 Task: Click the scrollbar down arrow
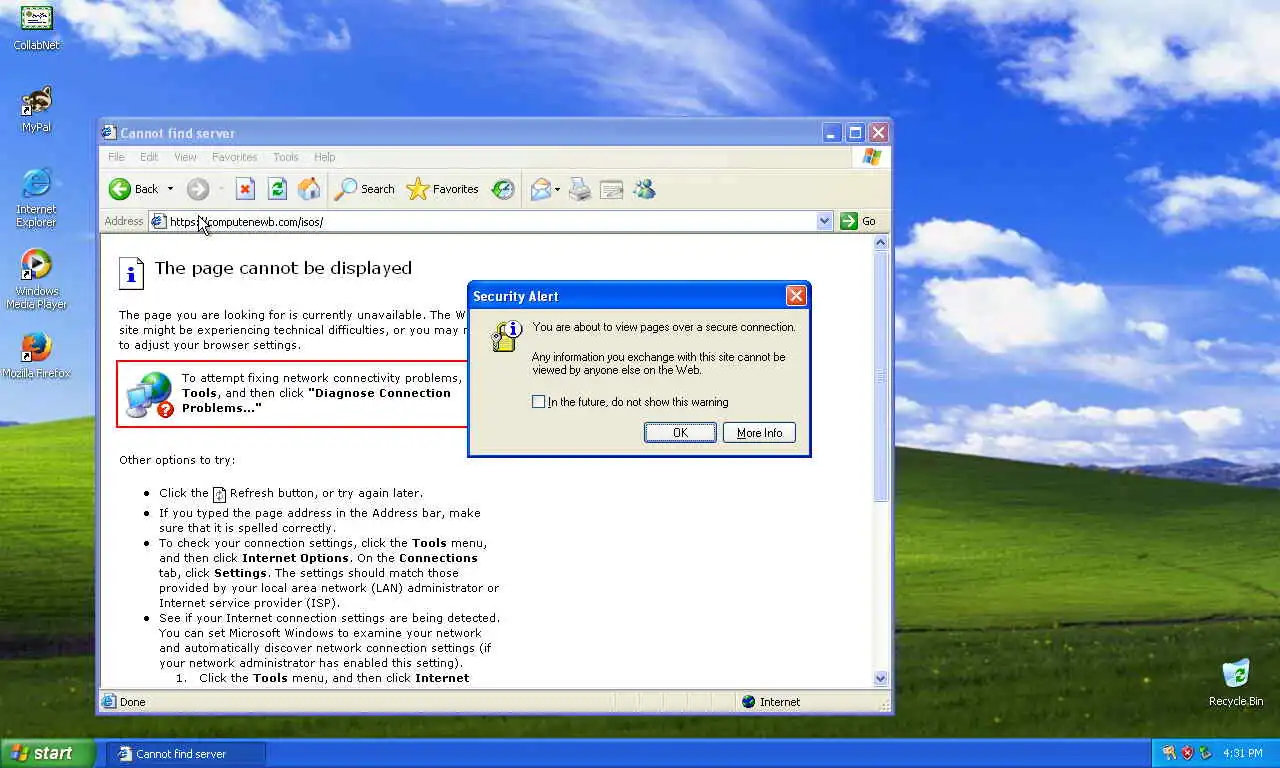[881, 678]
